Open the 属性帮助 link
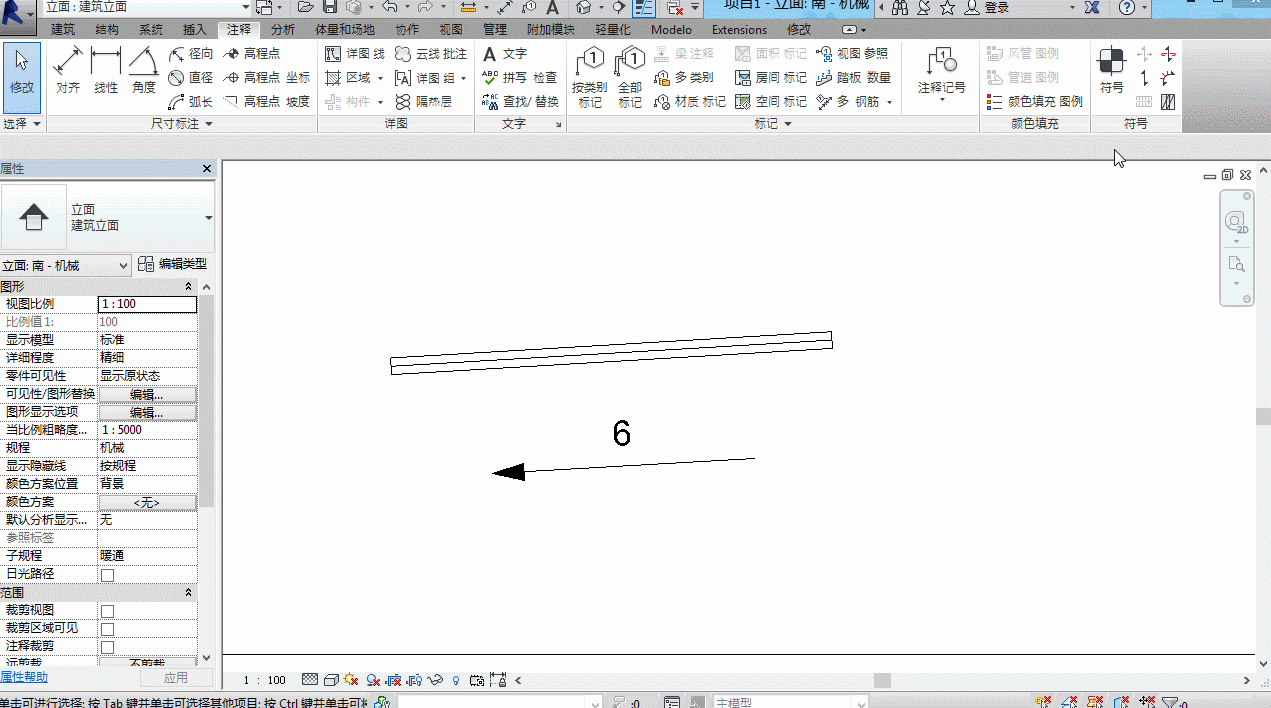The width and height of the screenshot is (1271, 708). 24,678
